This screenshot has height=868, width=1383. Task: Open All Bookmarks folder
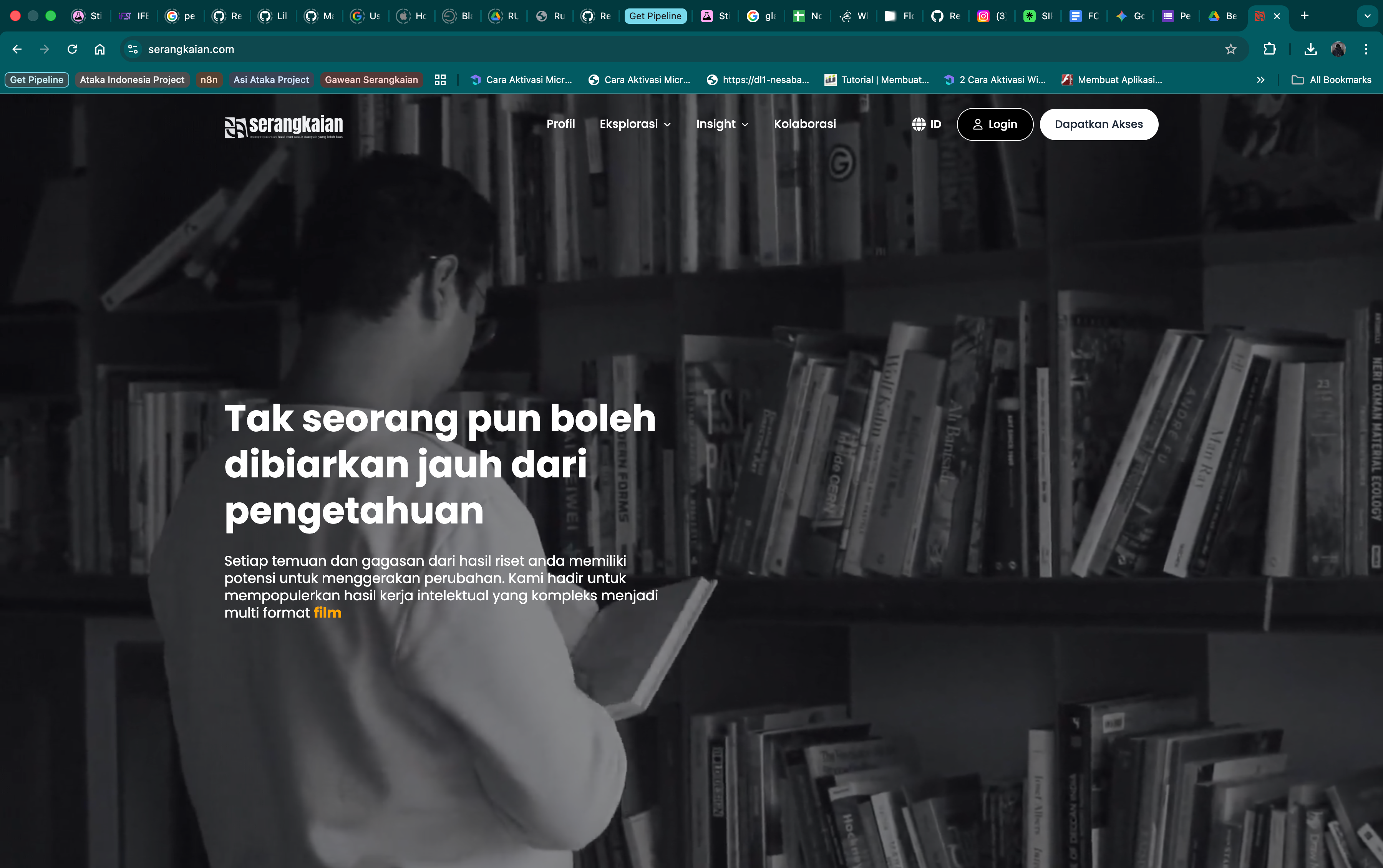1332,80
